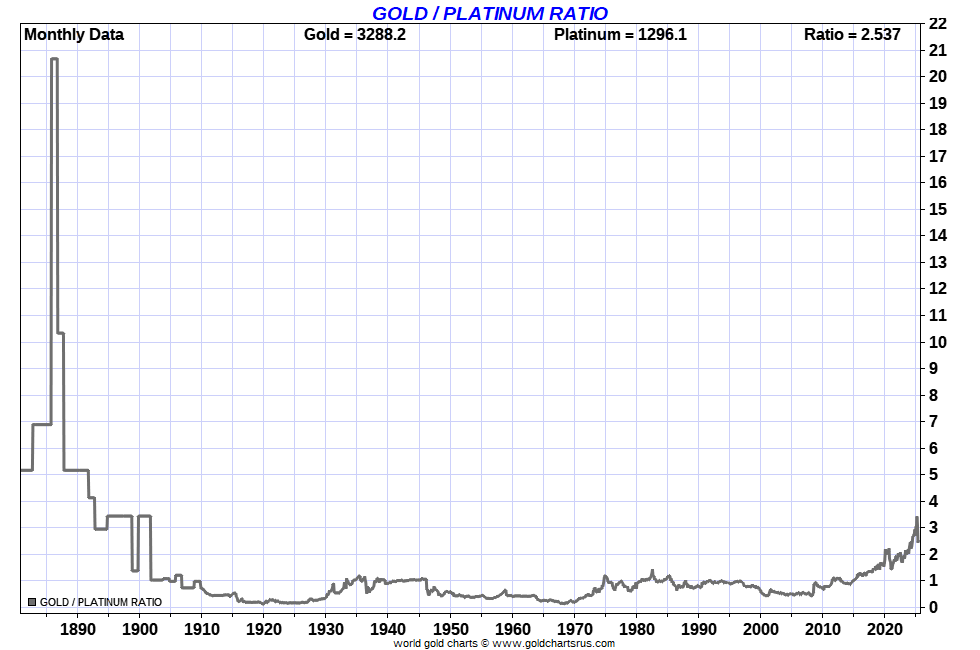Click the chart title GOLD / PLATINUM RATIO
Image resolution: width=980 pixels, height=650 pixels.
tap(489, 13)
